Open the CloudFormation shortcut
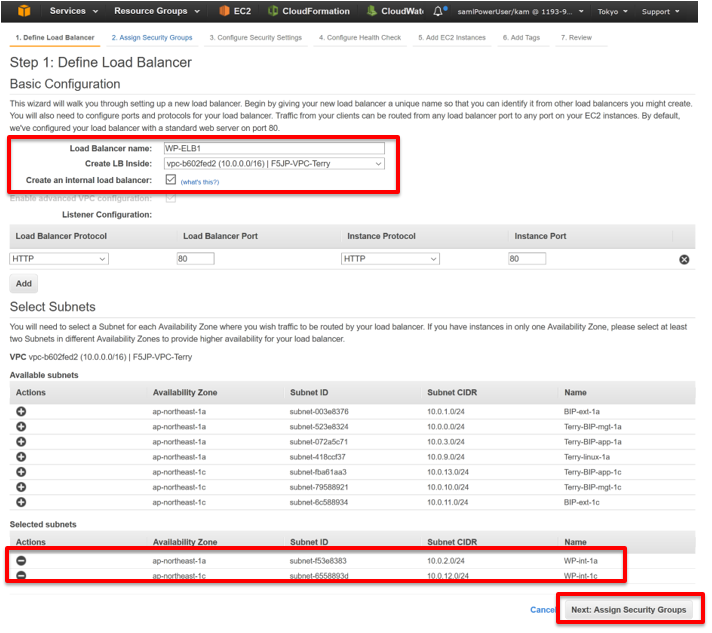 309,11
